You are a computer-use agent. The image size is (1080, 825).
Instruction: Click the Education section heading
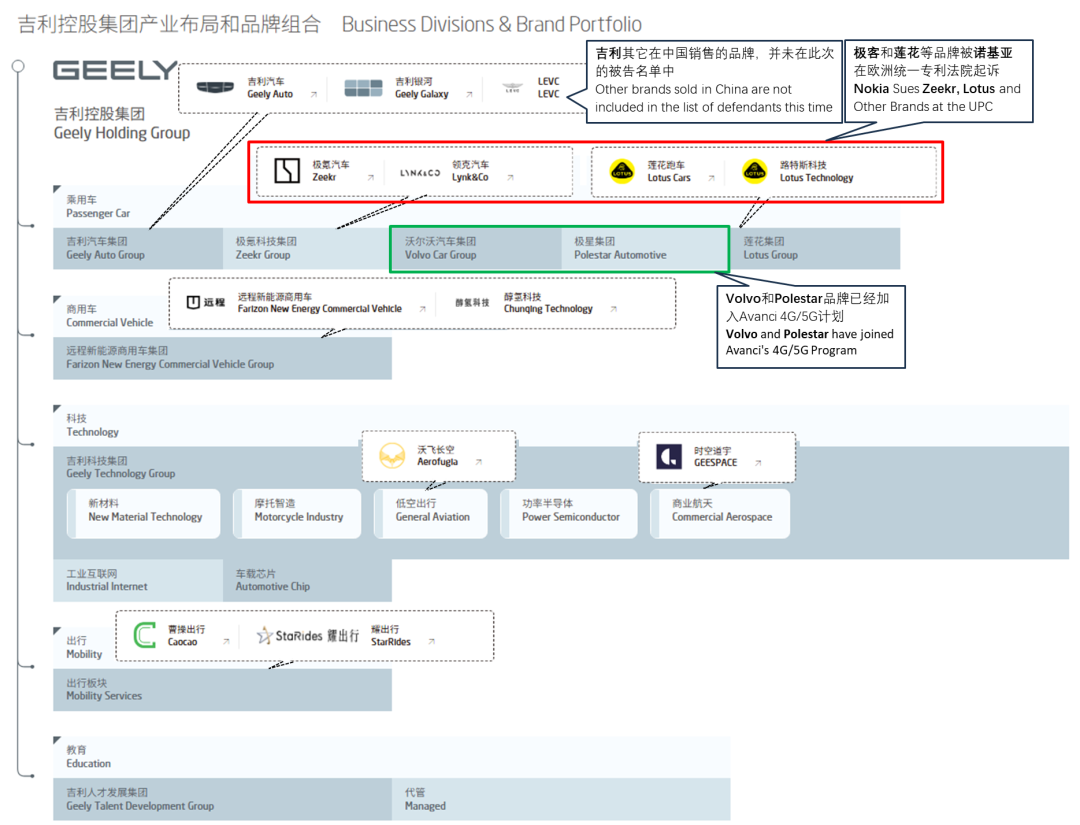tap(88, 757)
